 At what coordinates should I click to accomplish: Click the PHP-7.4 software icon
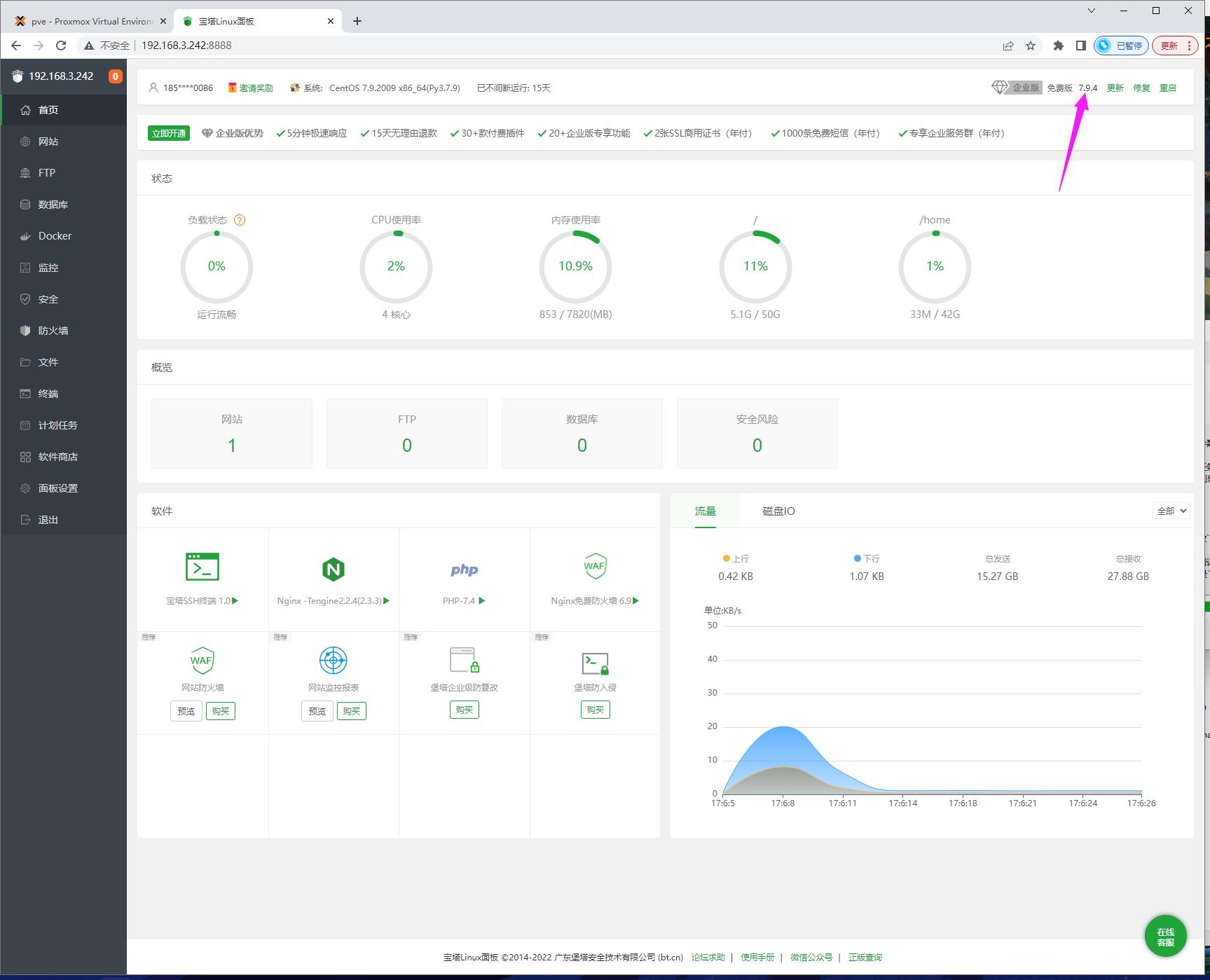pos(465,570)
